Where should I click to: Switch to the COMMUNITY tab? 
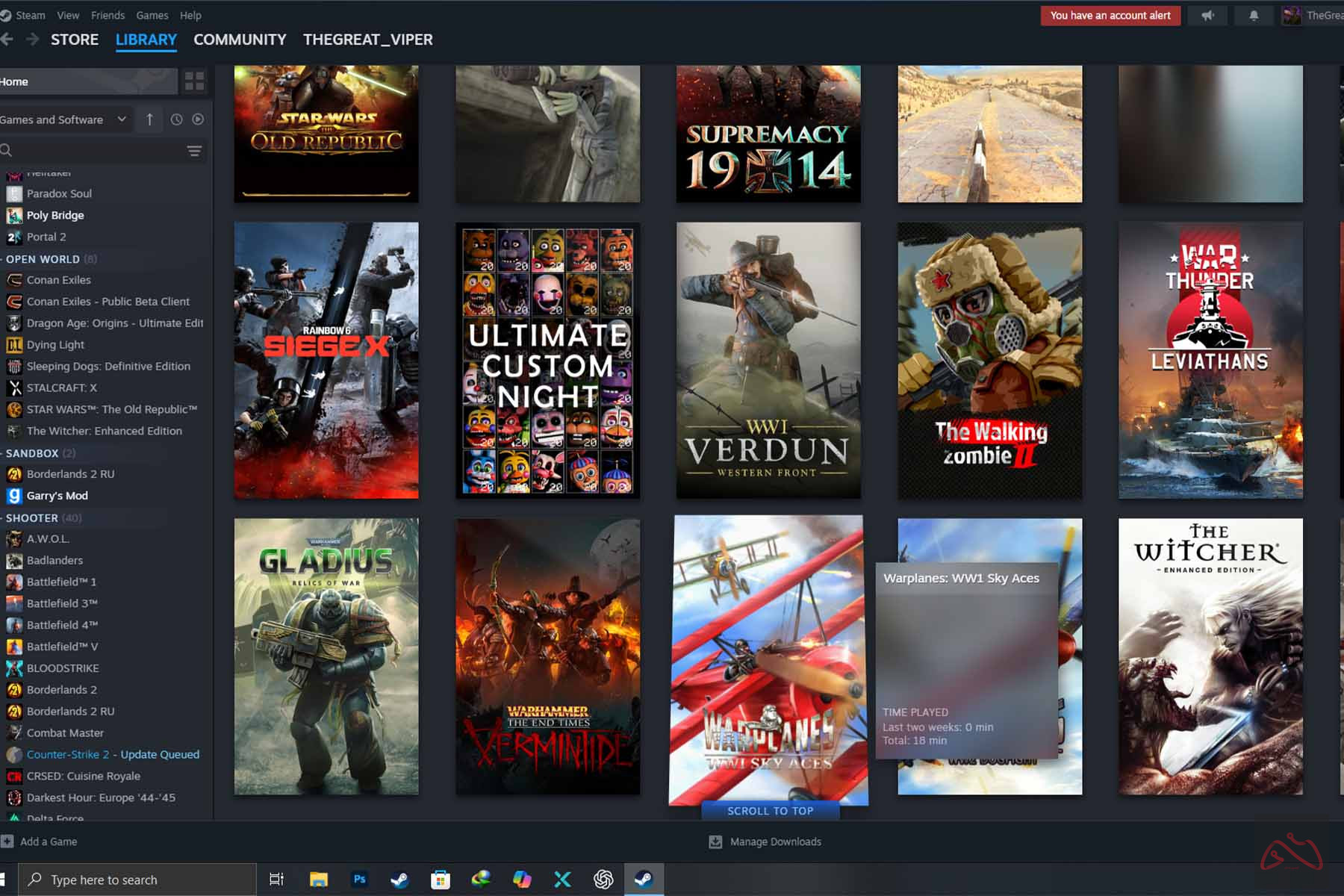(x=240, y=40)
